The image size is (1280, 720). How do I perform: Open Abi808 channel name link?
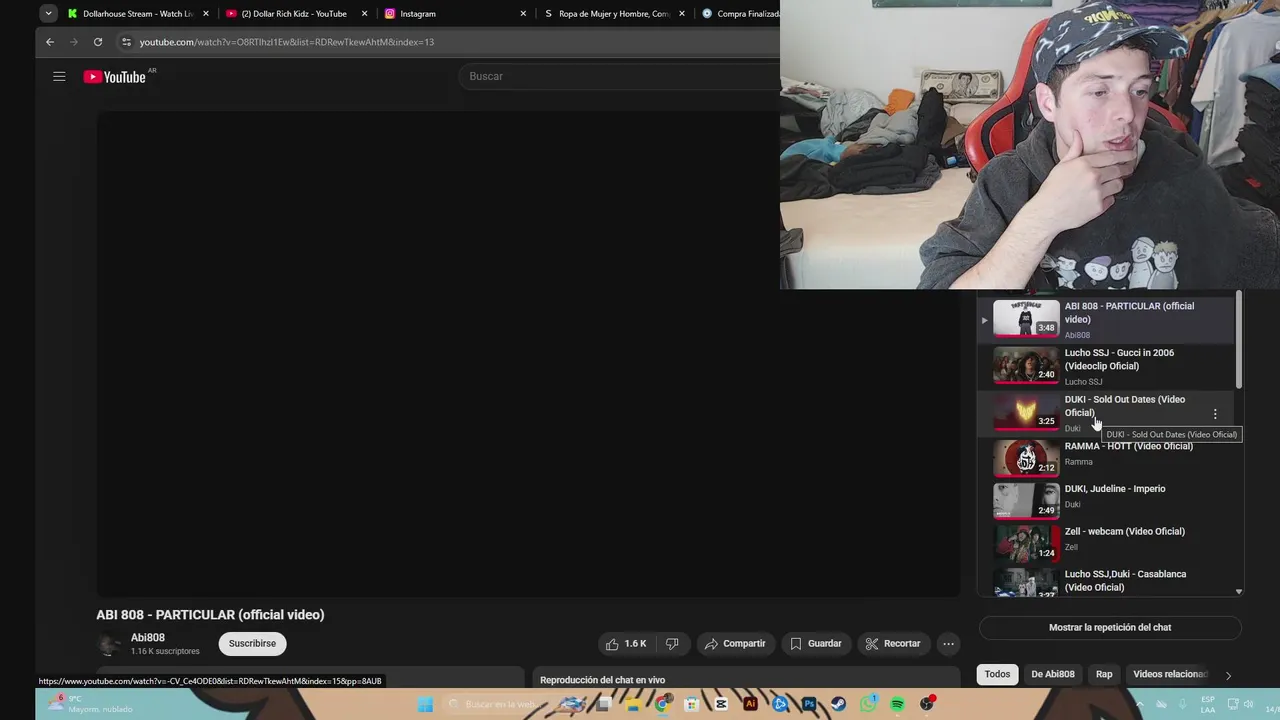[x=148, y=637]
